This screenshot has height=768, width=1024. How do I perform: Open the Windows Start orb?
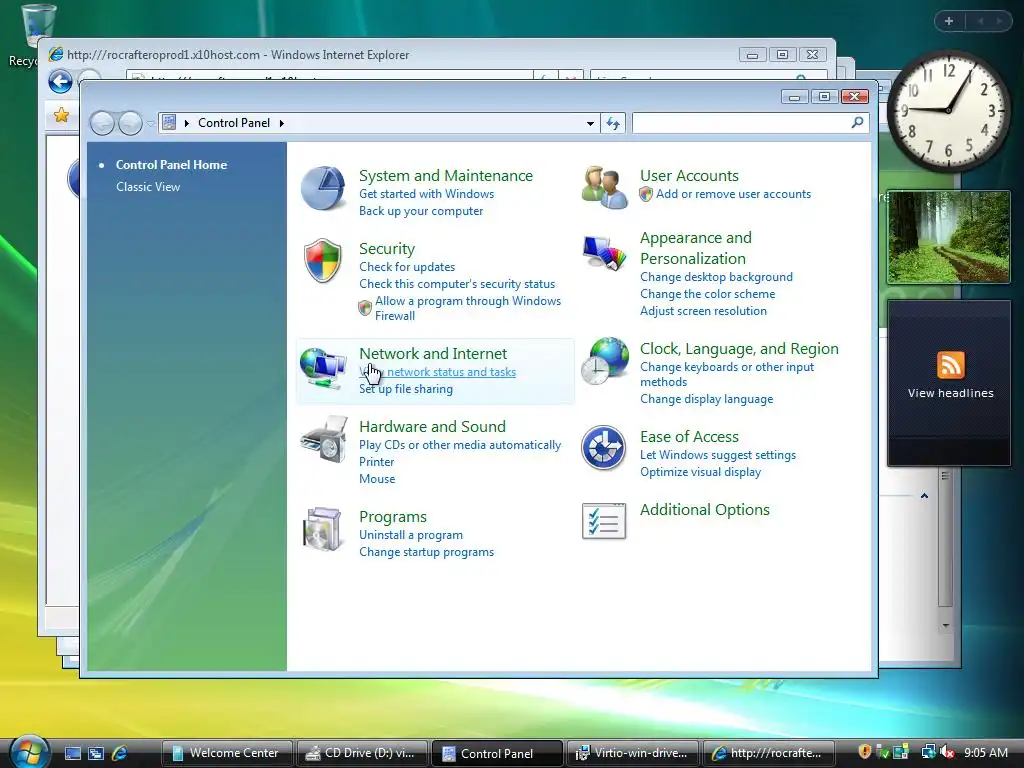pyautogui.click(x=29, y=751)
